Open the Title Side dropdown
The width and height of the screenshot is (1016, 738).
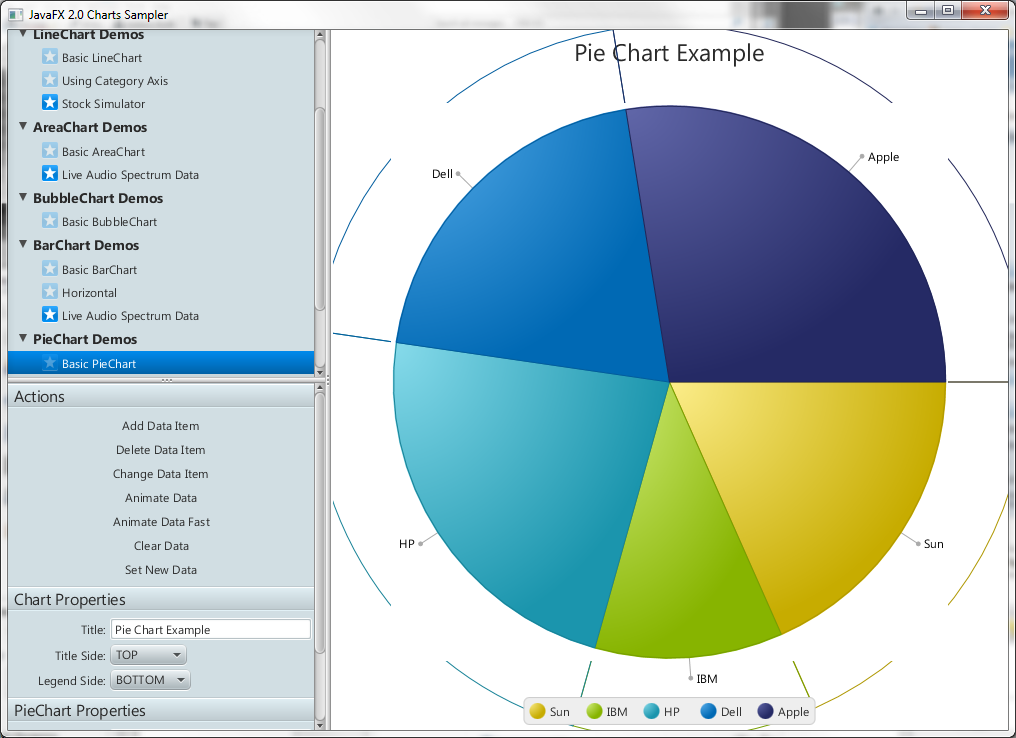[x=148, y=655]
